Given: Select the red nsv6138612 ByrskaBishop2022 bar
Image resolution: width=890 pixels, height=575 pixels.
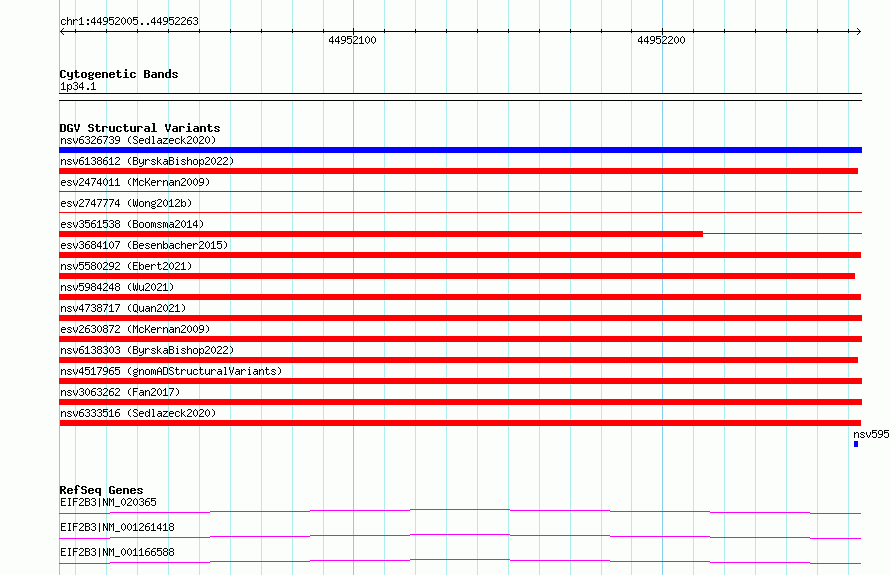Looking at the screenshot, I should click(x=459, y=171).
